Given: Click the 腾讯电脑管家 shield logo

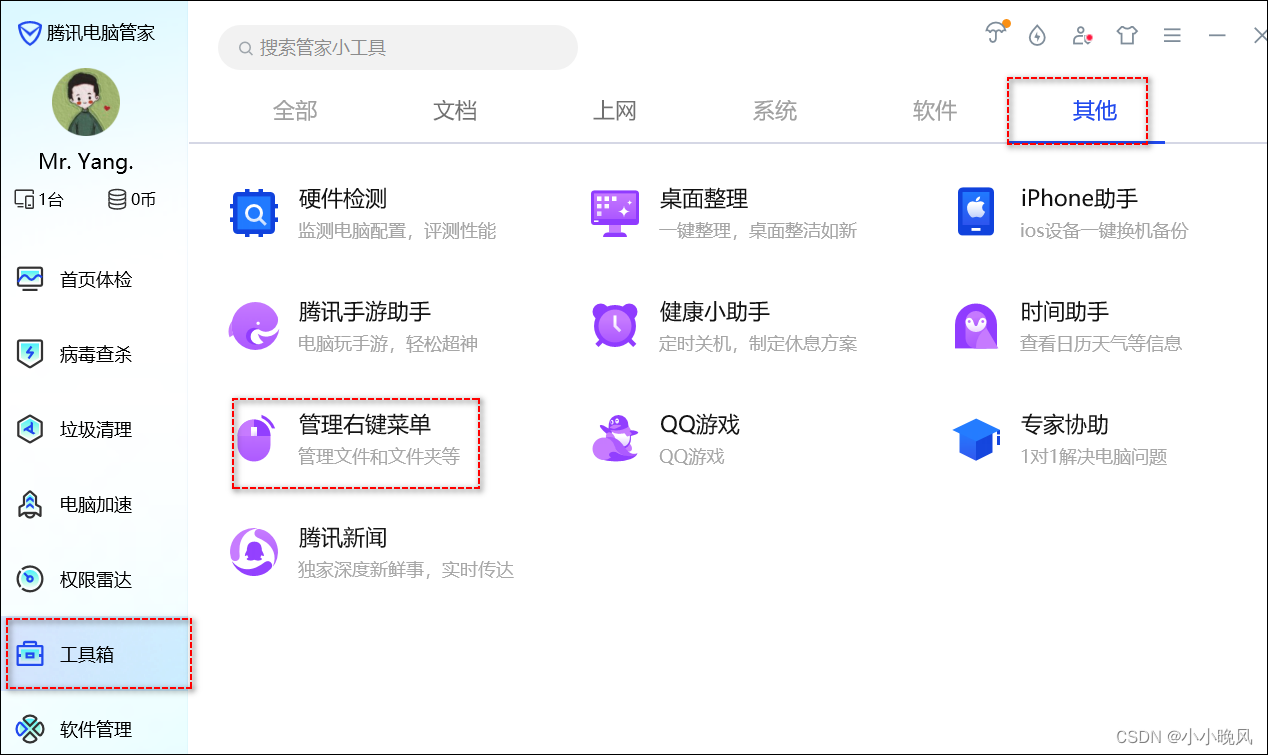Looking at the screenshot, I should (x=30, y=33).
